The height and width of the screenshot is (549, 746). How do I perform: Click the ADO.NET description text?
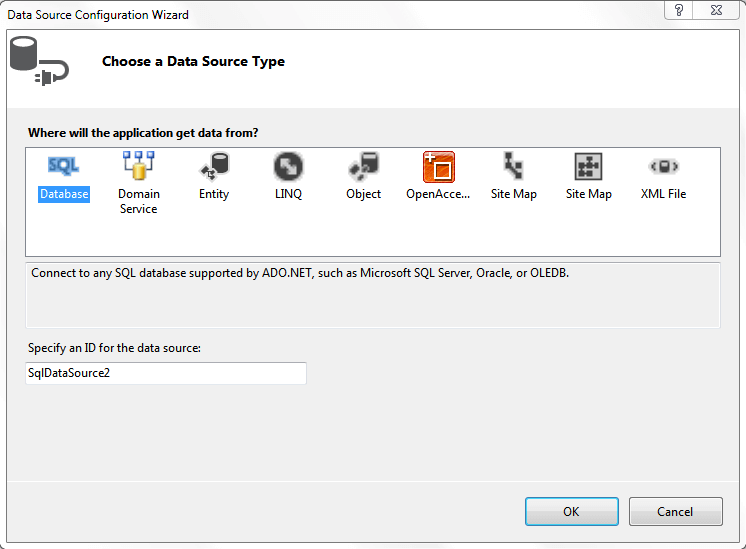click(300, 273)
